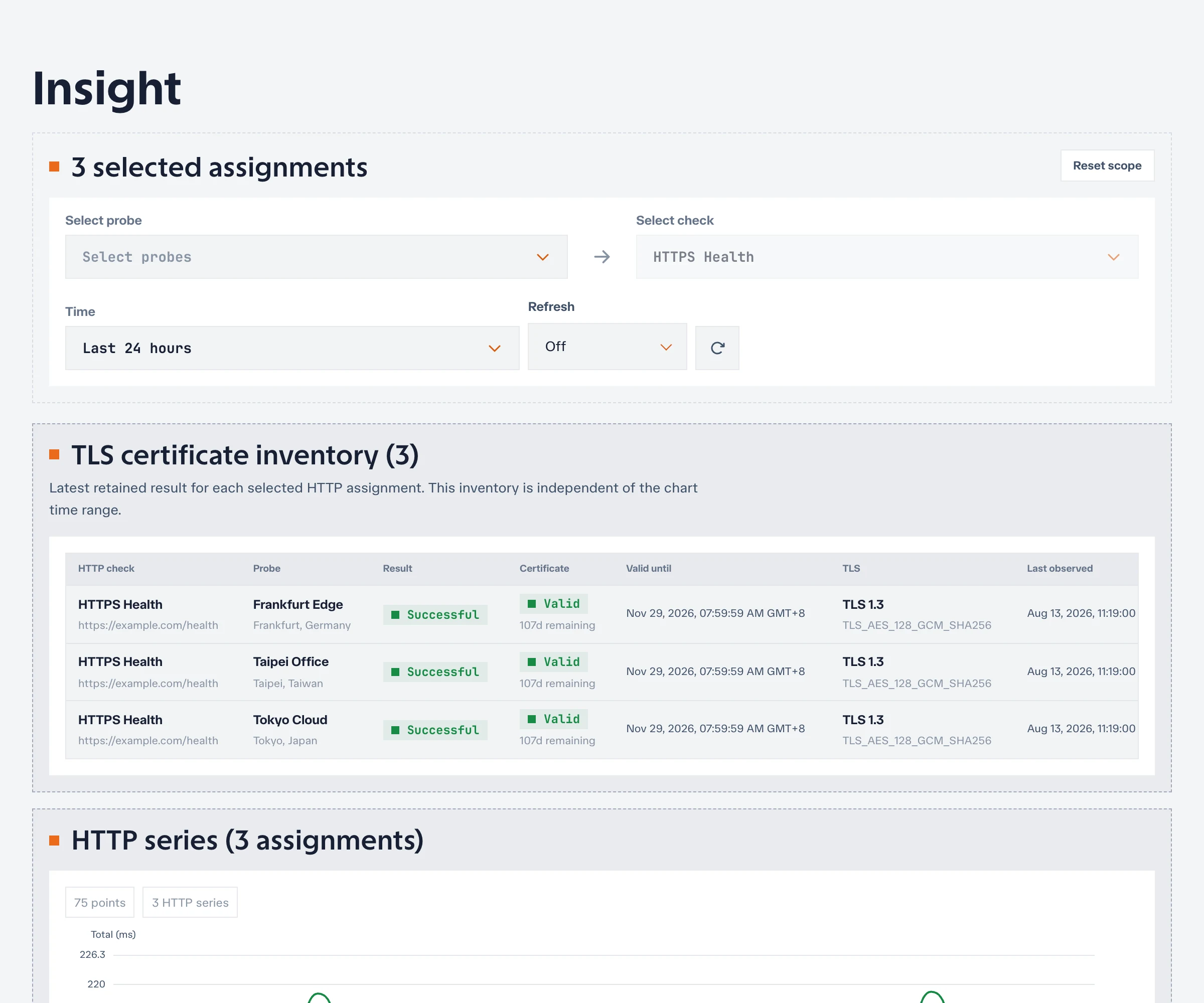1204x1003 pixels.
Task: Click the Last observed column header
Action: coord(1060,569)
